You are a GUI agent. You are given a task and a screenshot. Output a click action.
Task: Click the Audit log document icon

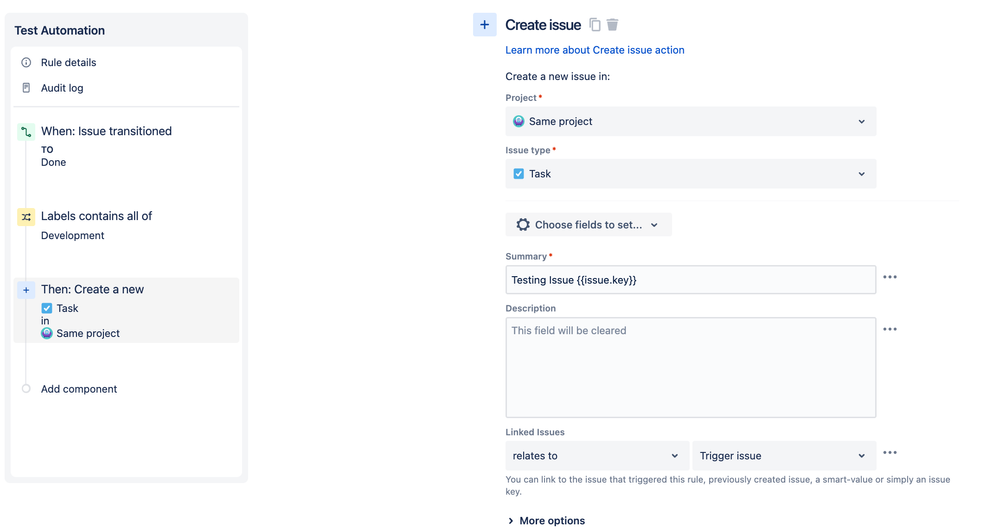26,88
